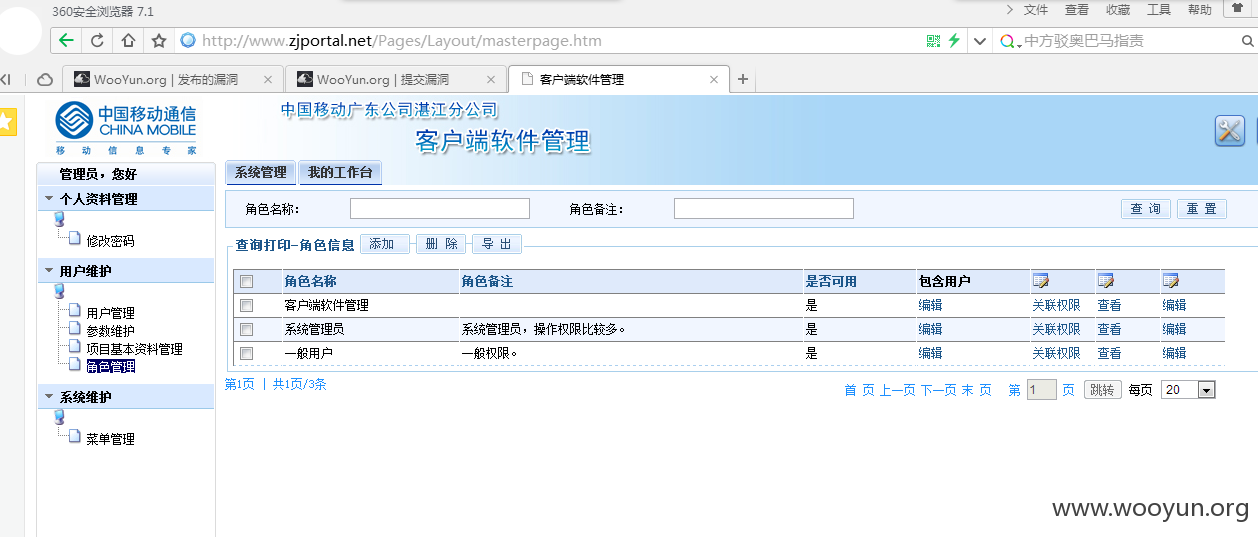
Task: Click the 添加 button
Action: coord(384,244)
